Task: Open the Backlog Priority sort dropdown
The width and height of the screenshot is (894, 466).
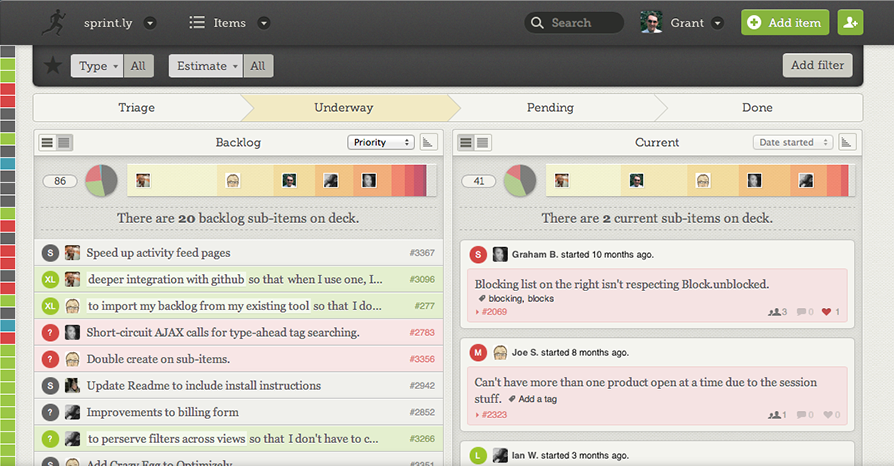Action: (381, 143)
